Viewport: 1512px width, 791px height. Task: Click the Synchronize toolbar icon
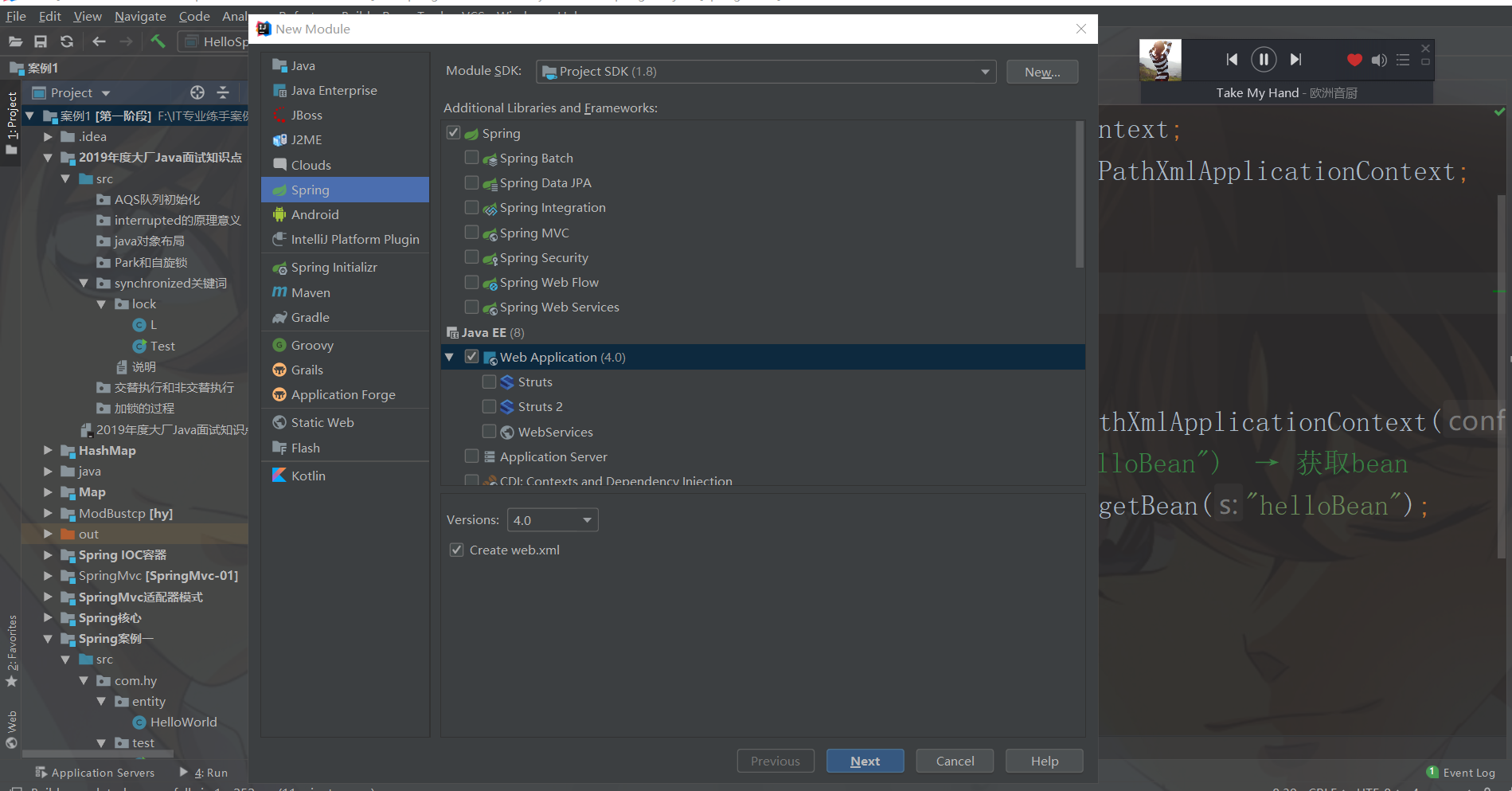click(x=67, y=41)
